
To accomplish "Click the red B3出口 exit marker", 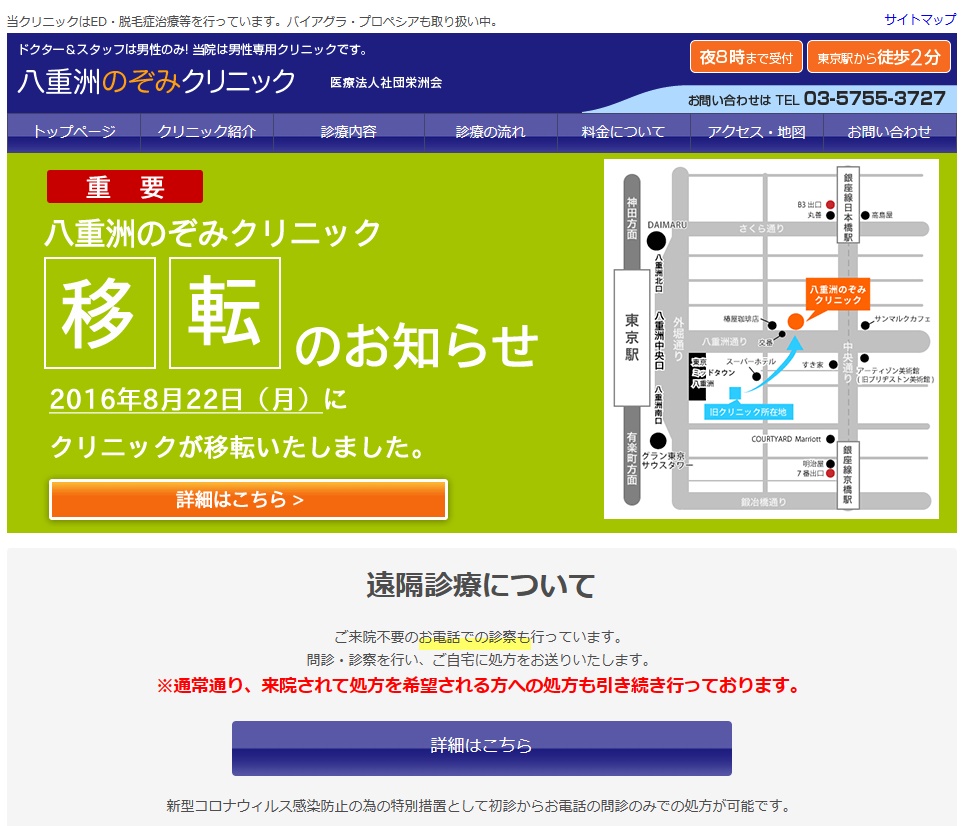I will click(830, 204).
